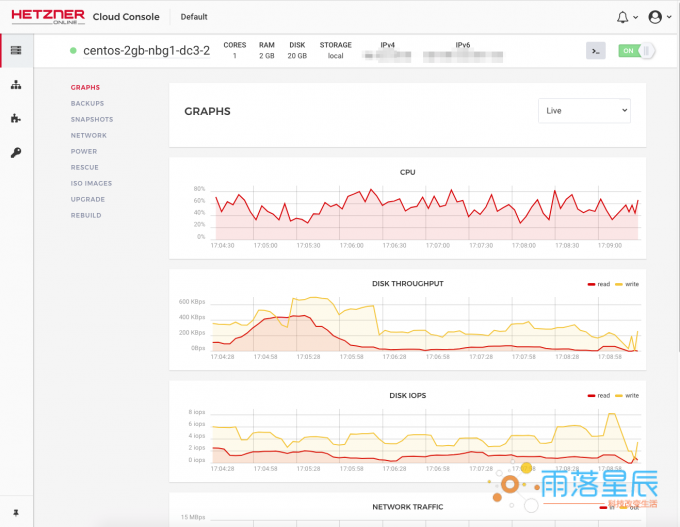Open the notifications bell icon
680x527 pixels.
(622, 17)
